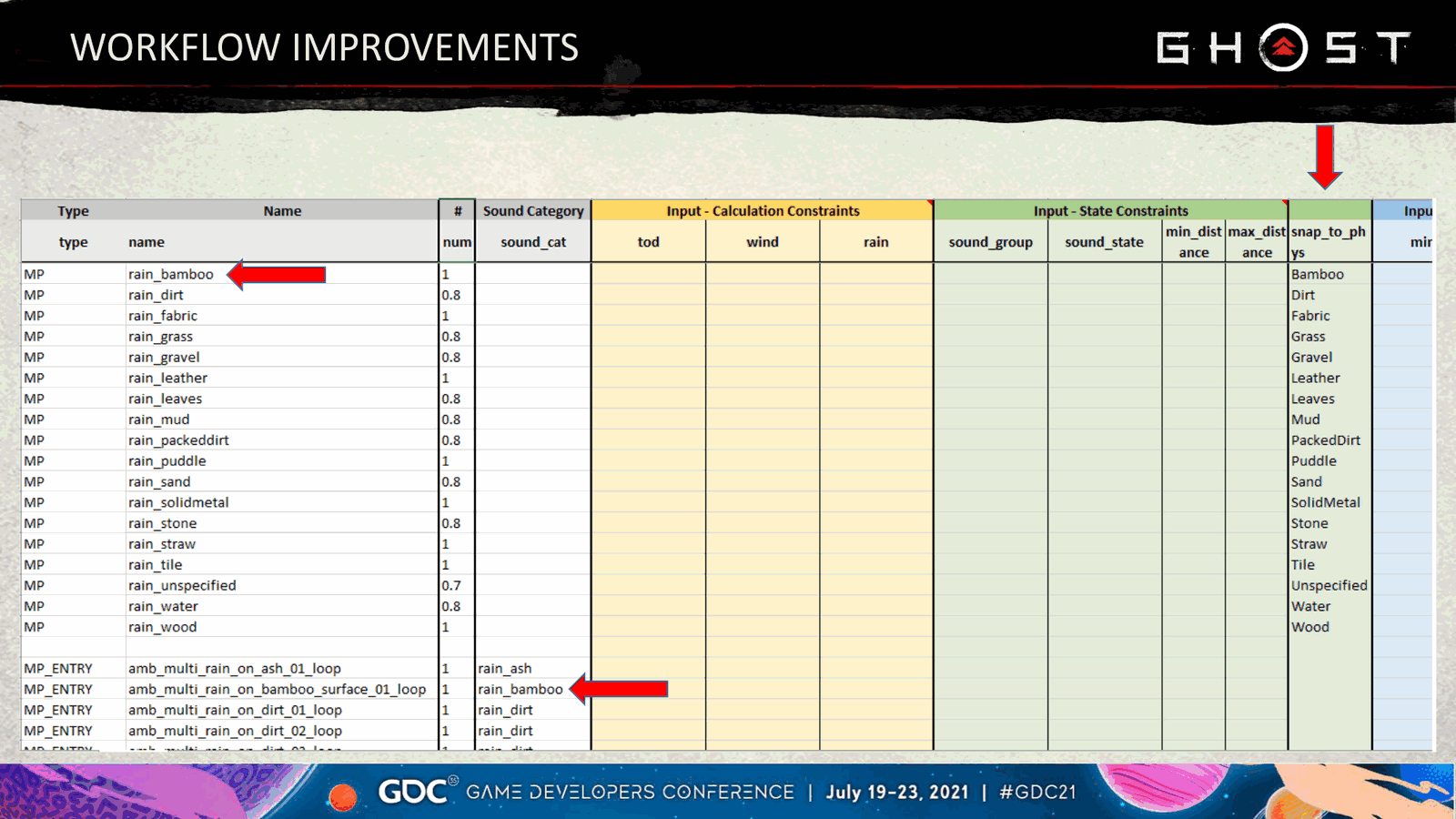Click the rain_mud name cell
The width and height of the screenshot is (1456, 819).
point(282,420)
